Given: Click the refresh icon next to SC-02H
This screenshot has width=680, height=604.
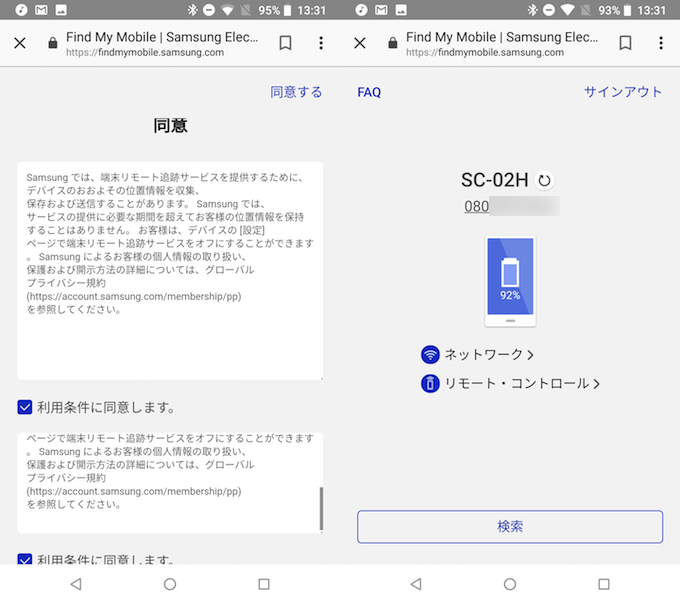Looking at the screenshot, I should (x=544, y=181).
